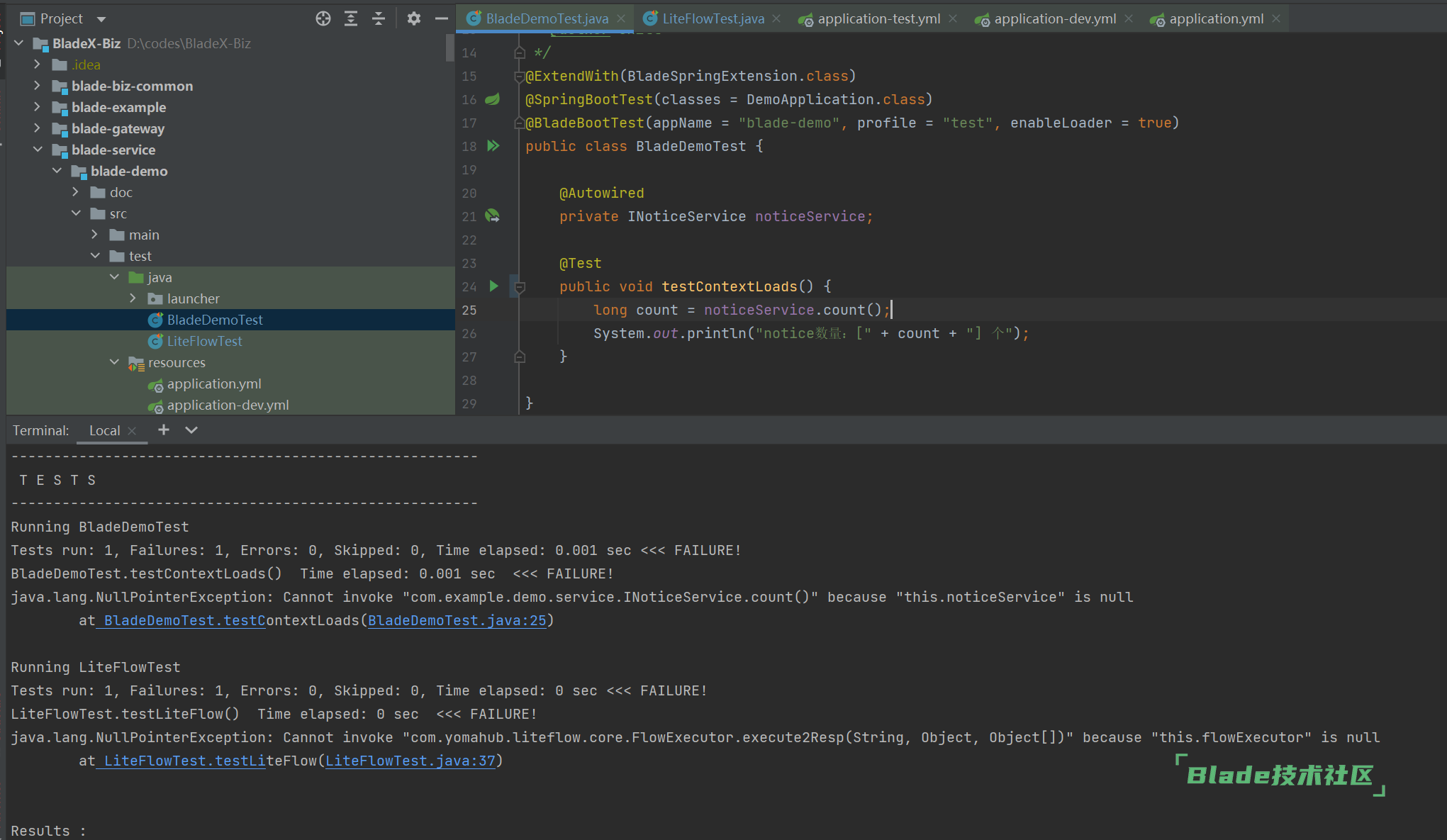Expand the doc folder

click(x=76, y=192)
